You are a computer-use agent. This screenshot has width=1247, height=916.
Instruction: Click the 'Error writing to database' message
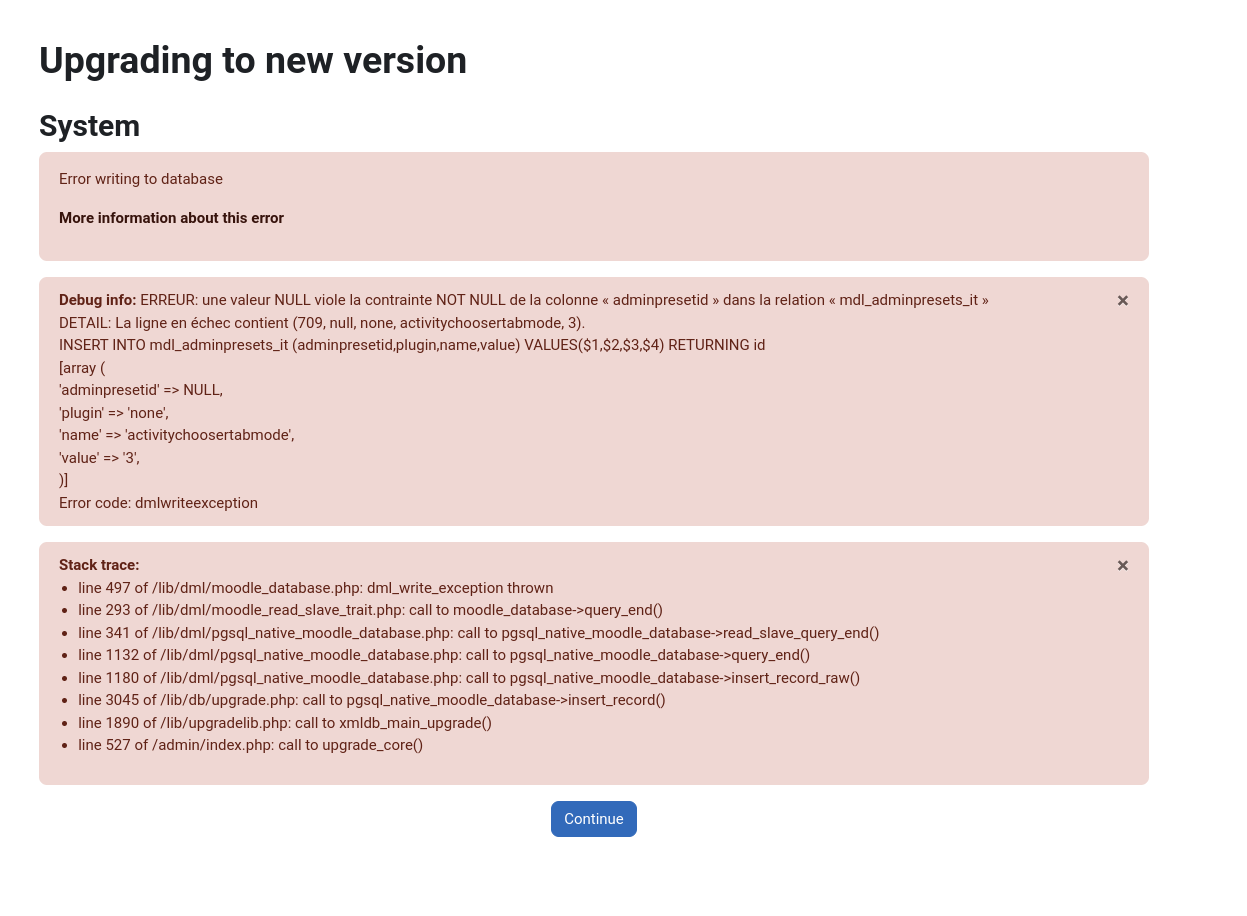141,179
